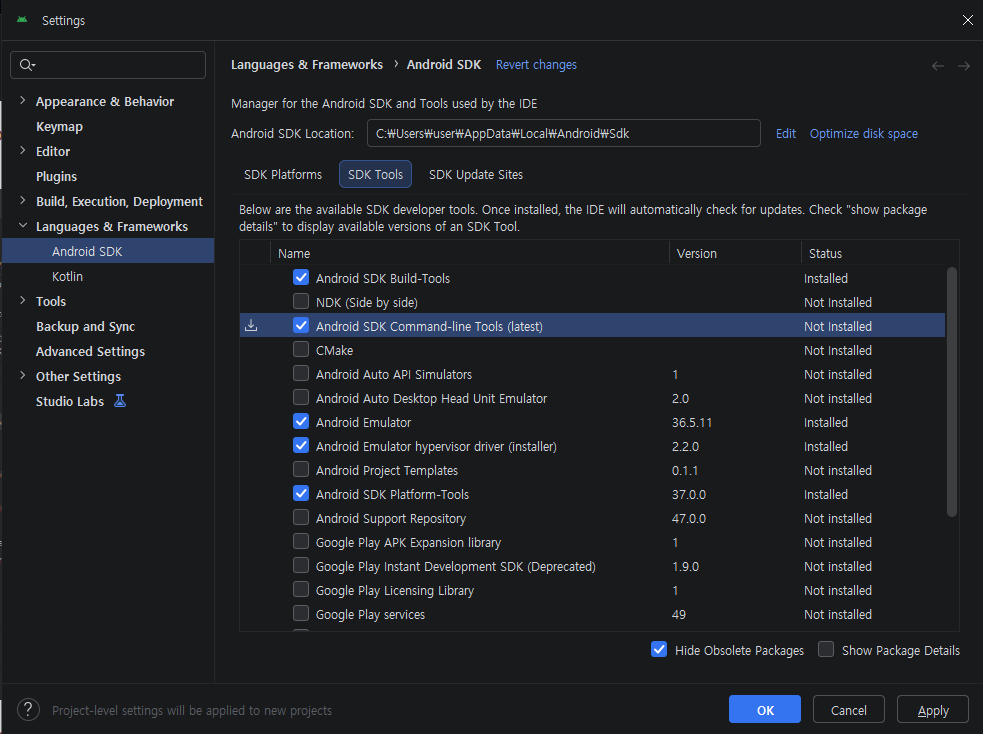Check NDK (Side by side)
The width and height of the screenshot is (983, 734).
tap(301, 301)
